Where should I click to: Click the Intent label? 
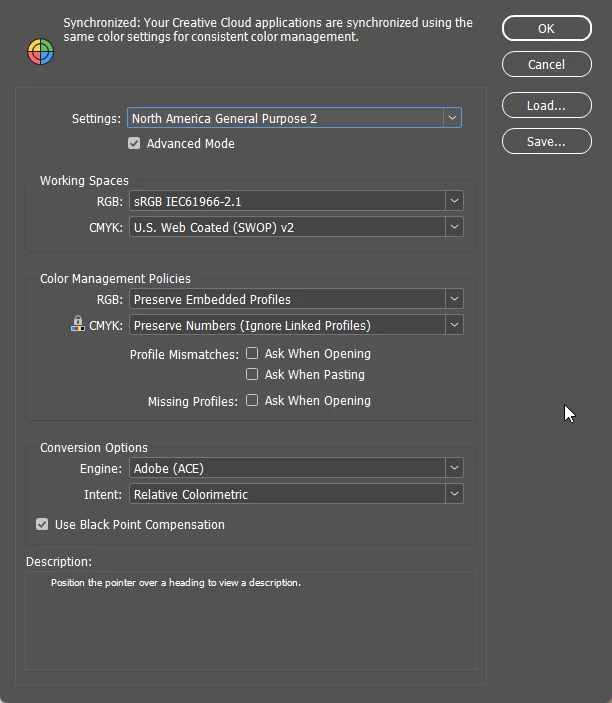pyautogui.click(x=103, y=495)
